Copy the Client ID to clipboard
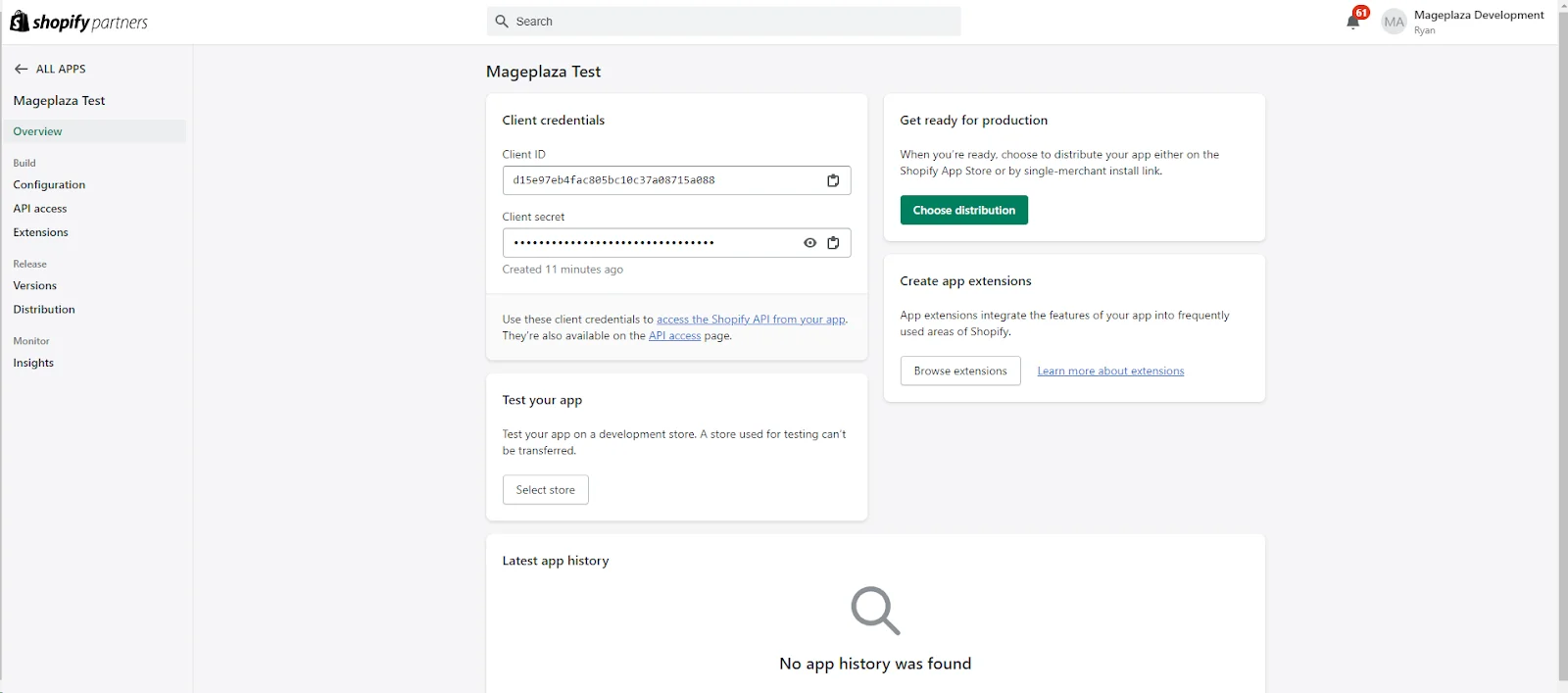This screenshot has height=693, width=1568. [x=833, y=180]
